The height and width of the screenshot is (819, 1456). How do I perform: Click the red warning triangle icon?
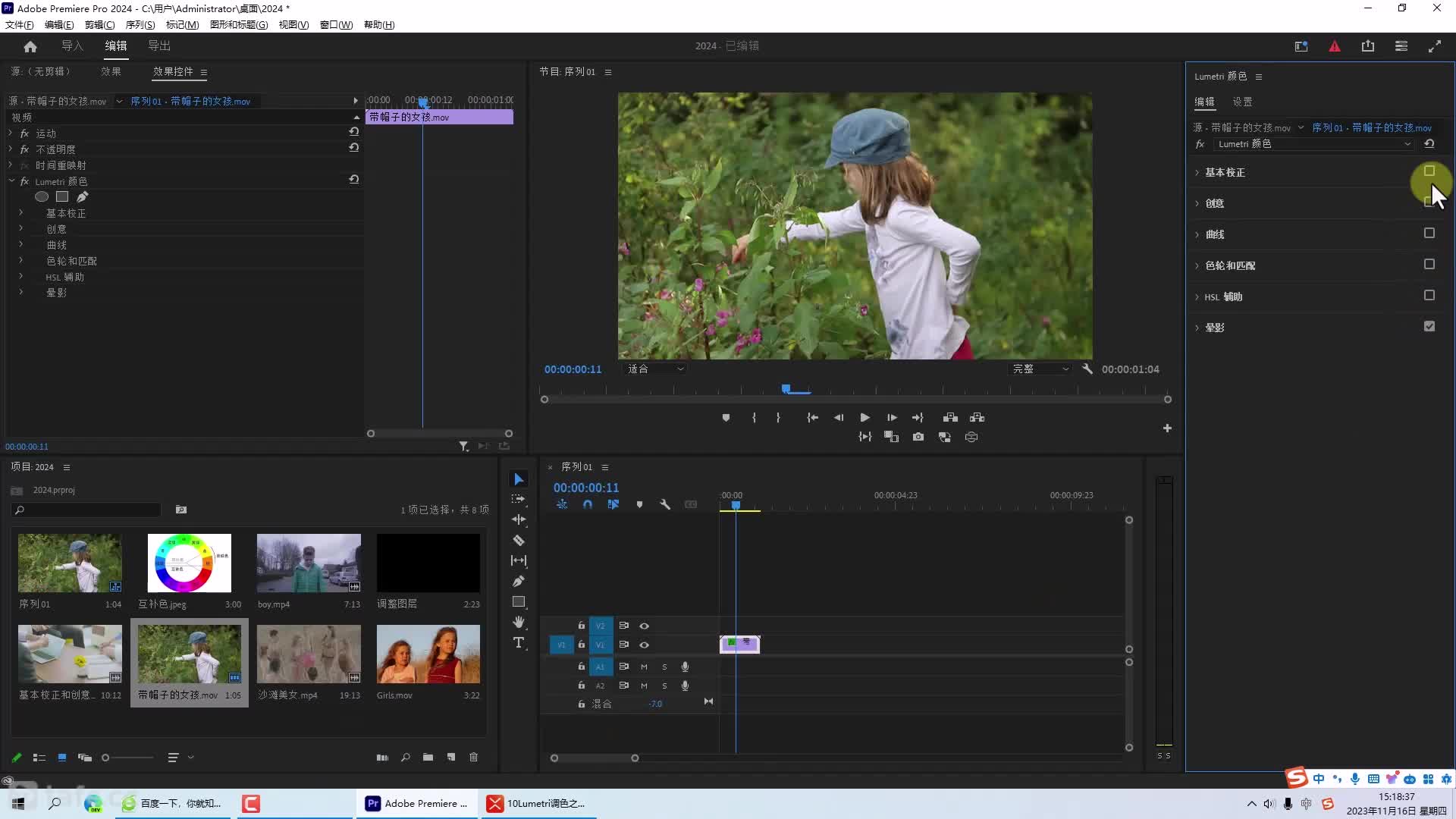[1335, 46]
